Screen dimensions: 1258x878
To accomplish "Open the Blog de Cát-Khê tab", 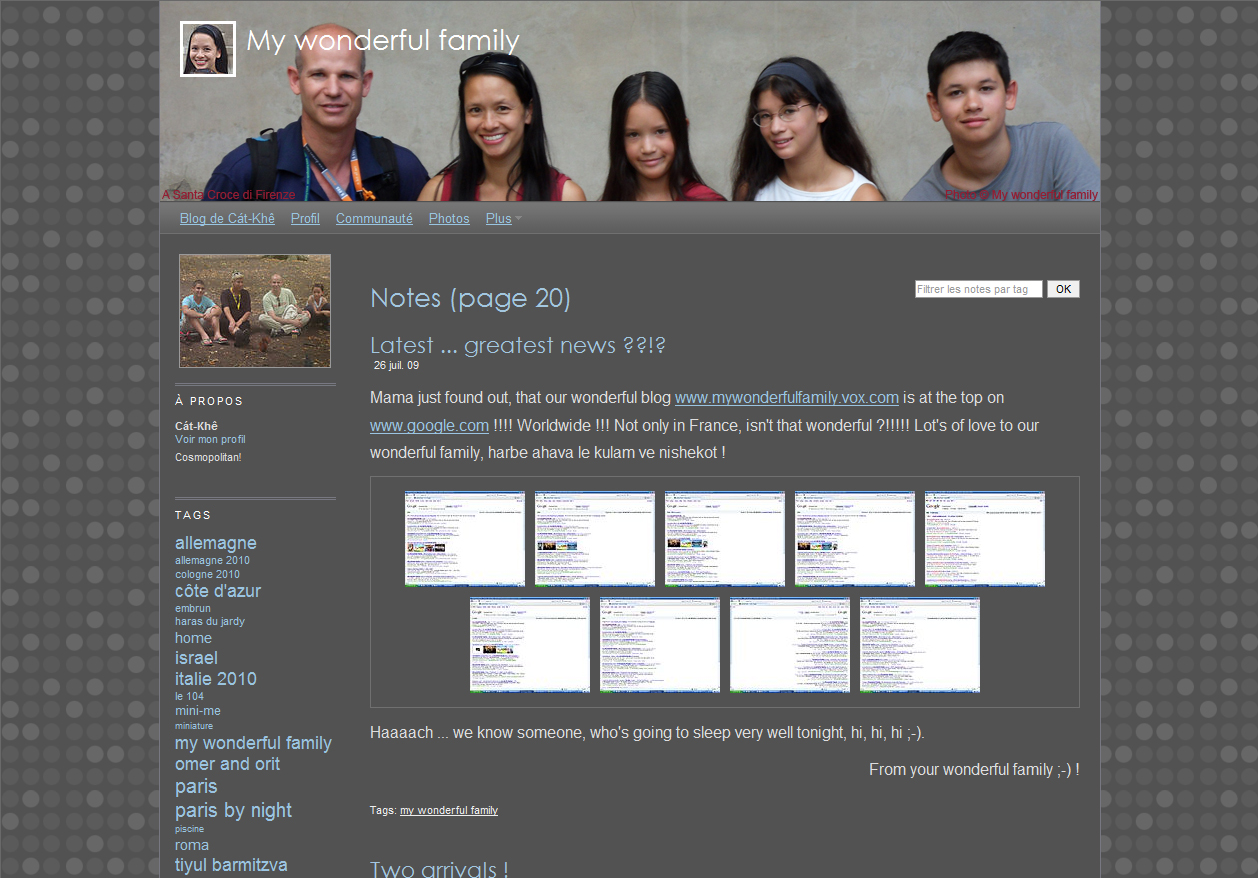I will click(227, 219).
